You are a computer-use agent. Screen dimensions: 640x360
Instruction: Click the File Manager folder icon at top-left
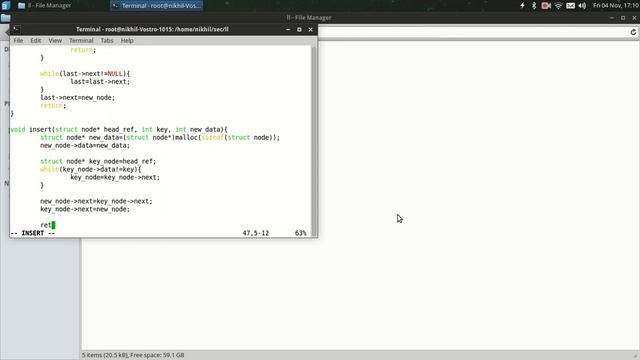[5, 18]
